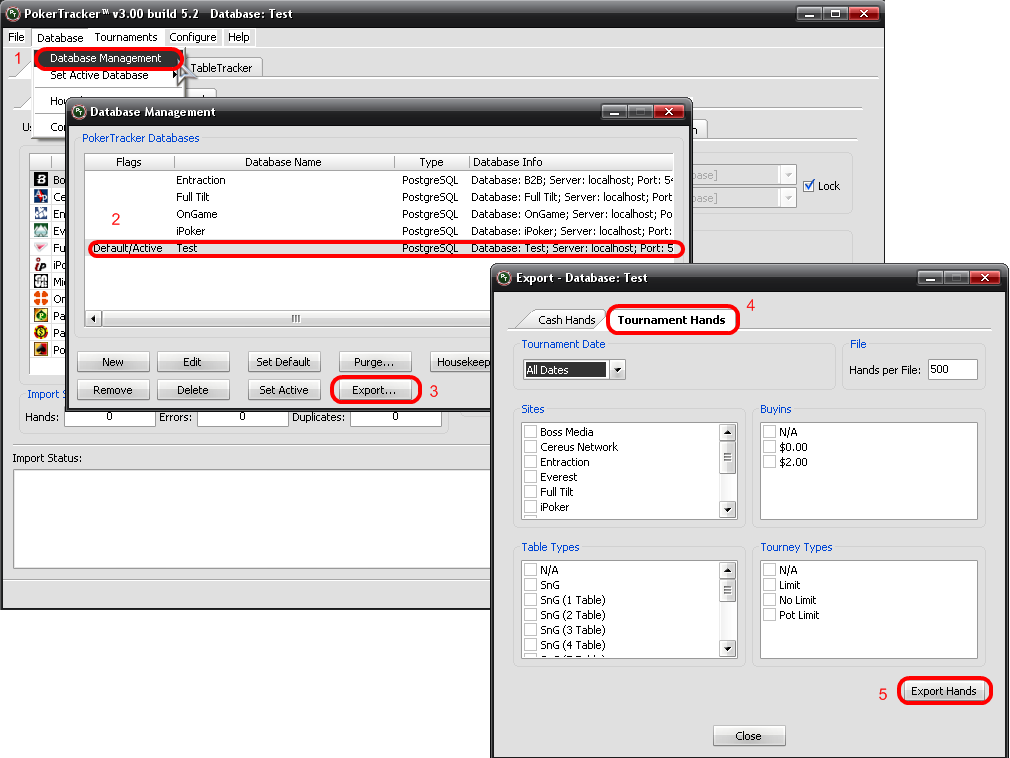Switch to the Tournament Hands tab

click(671, 320)
